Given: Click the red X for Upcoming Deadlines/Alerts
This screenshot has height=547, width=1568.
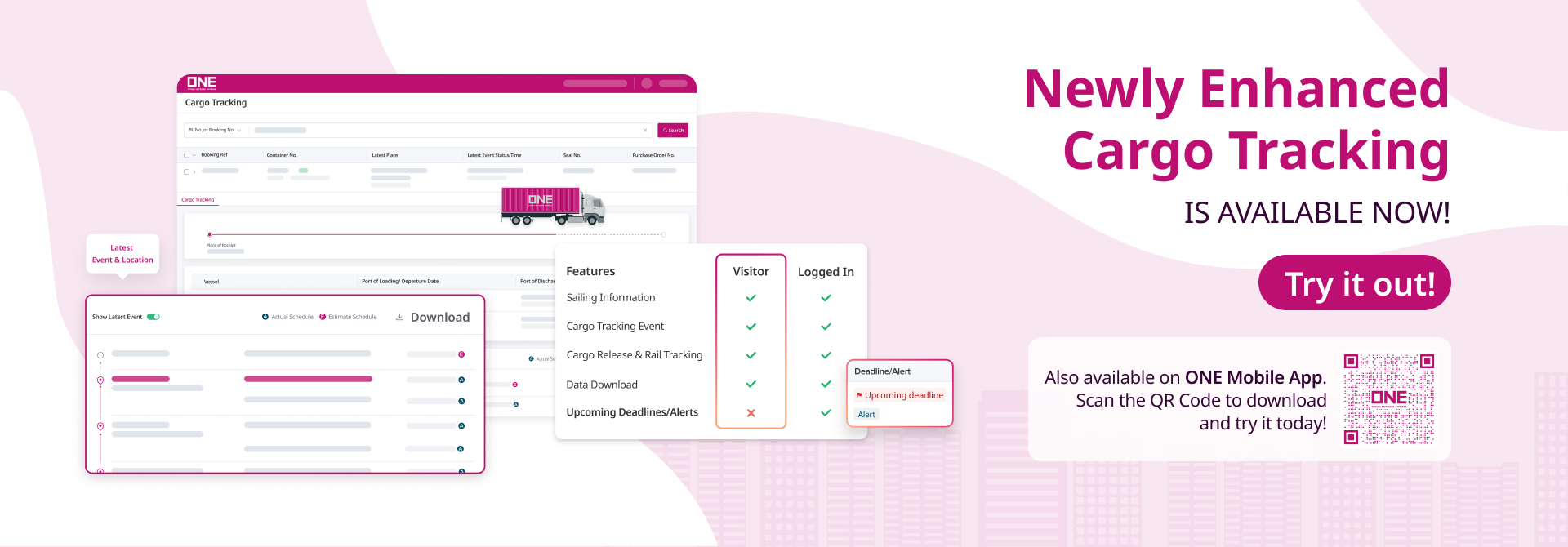Looking at the screenshot, I should [751, 413].
